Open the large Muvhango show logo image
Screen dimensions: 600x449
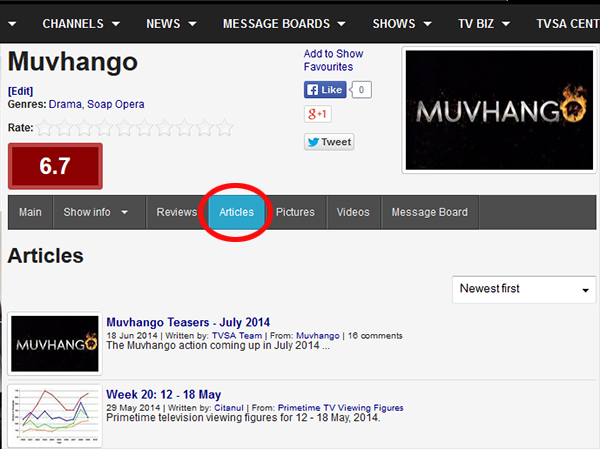click(499, 110)
